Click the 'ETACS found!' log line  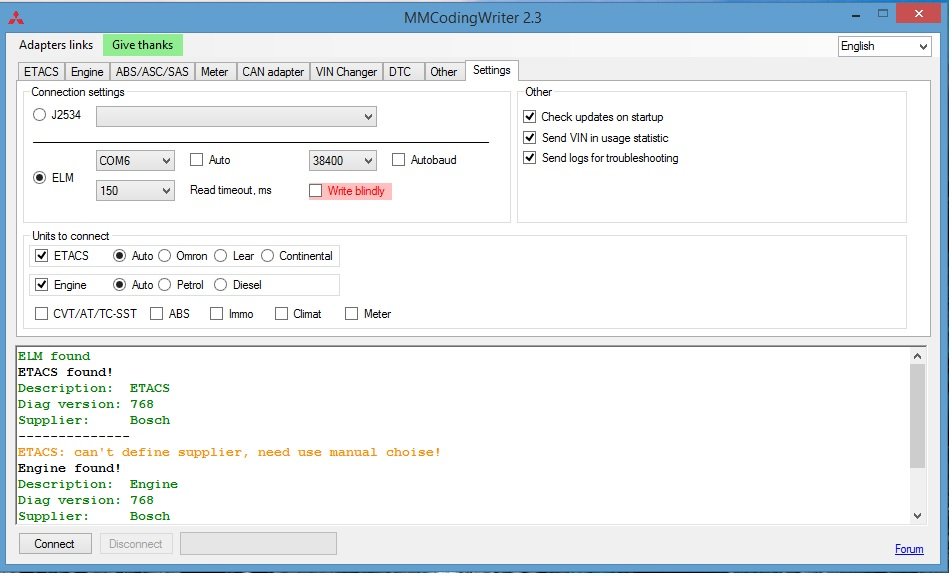pos(65,372)
